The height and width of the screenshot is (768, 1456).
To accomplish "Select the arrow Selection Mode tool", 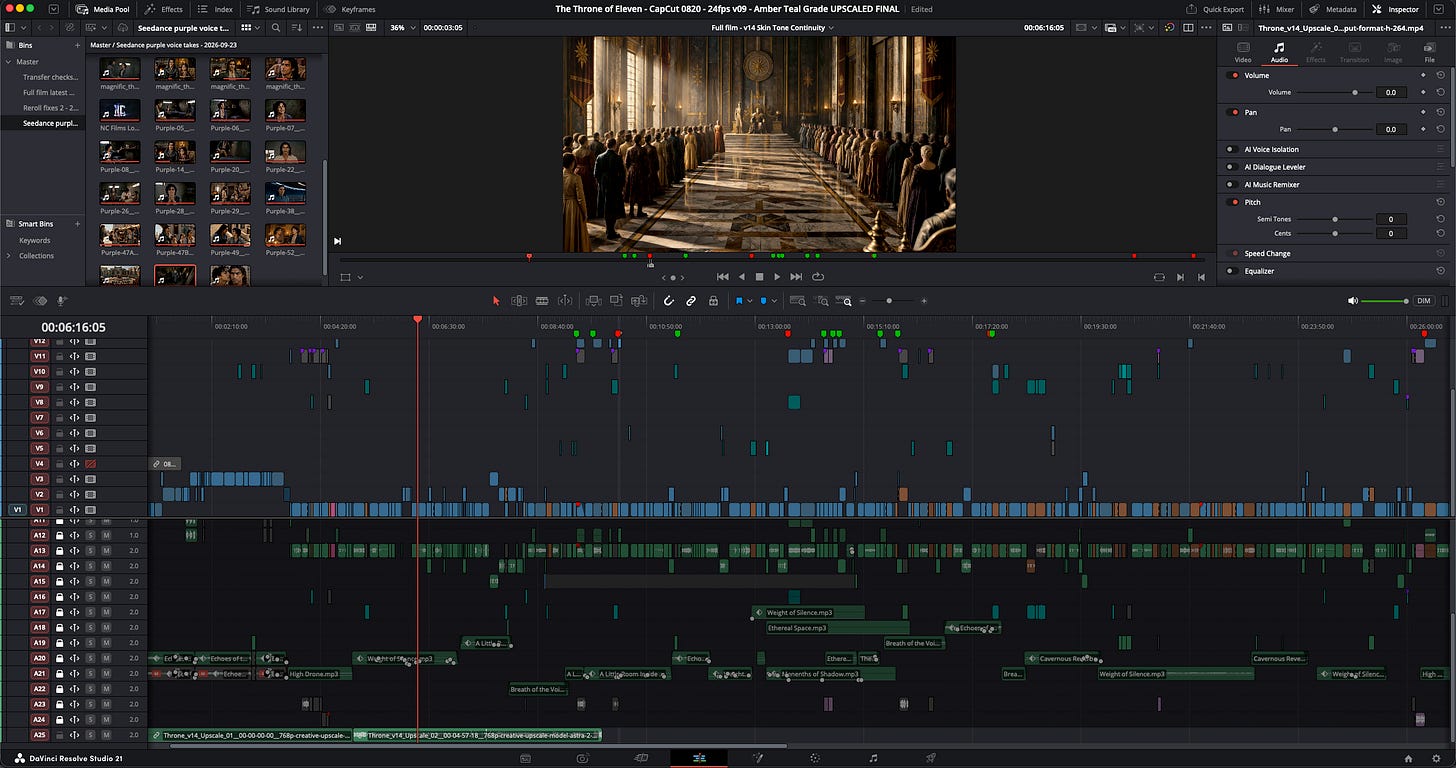I will click(x=496, y=300).
